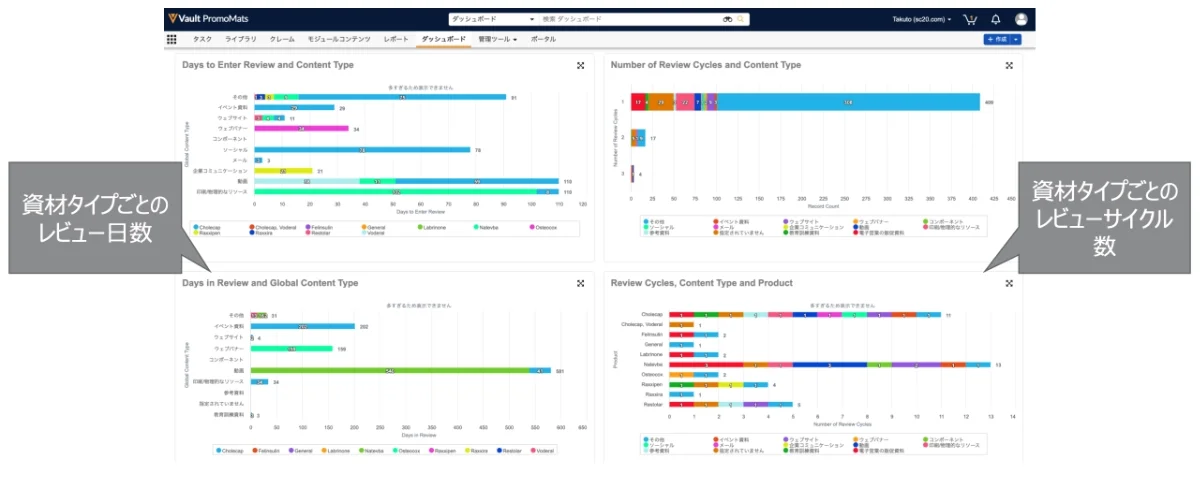
Task: Expand the 管理ツール menu
Action: [497, 39]
